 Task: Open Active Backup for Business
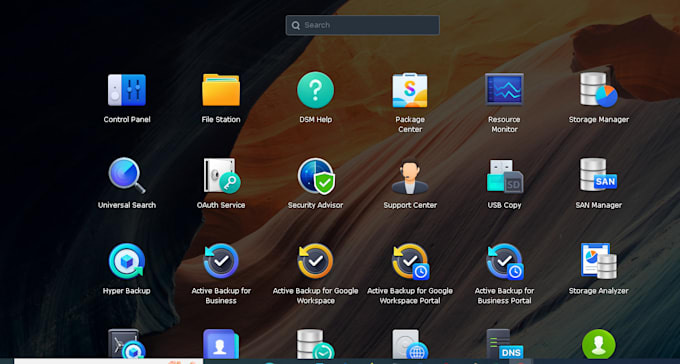tap(221, 261)
